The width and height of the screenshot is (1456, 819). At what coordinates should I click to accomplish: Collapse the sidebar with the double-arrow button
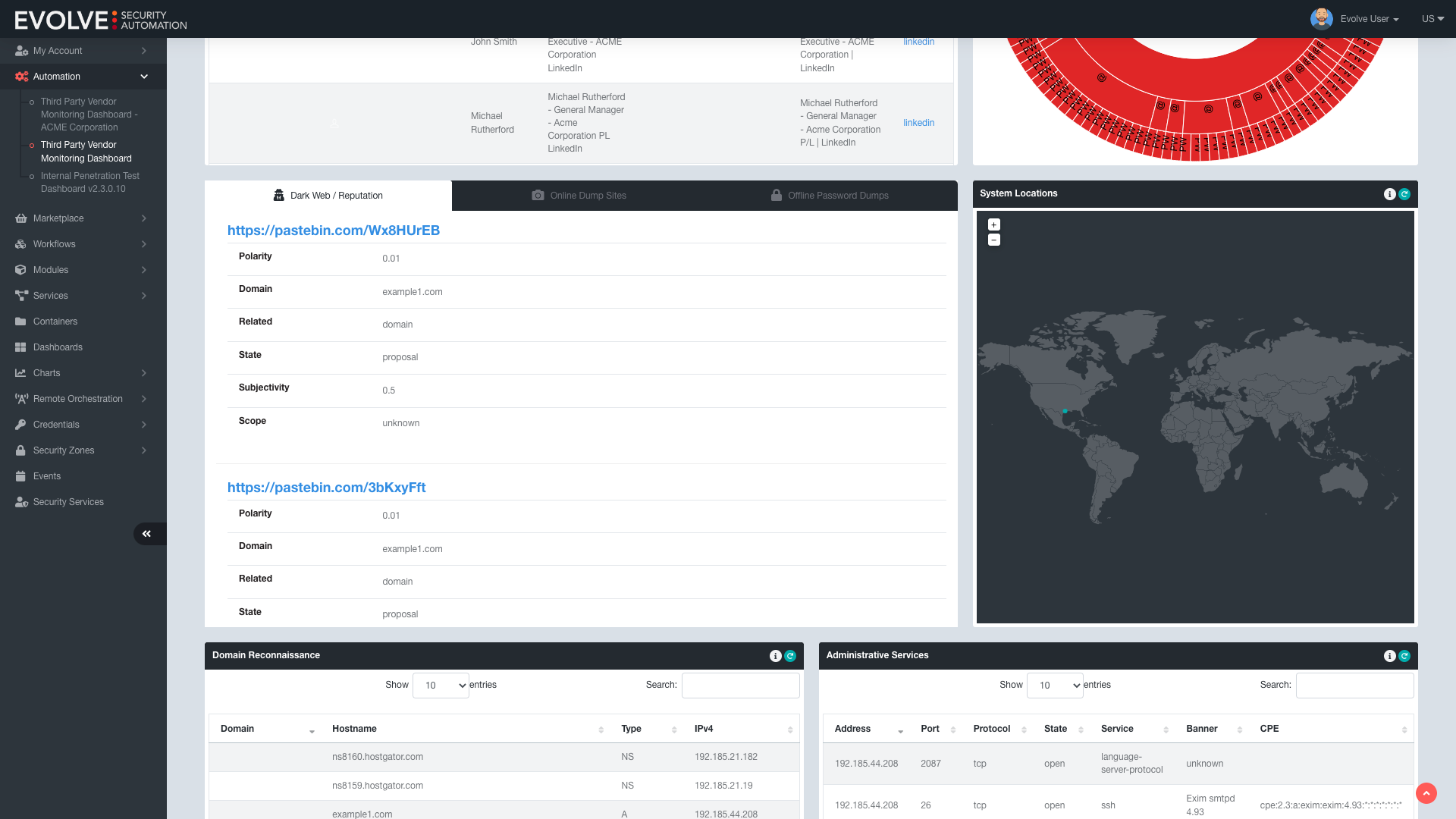click(x=147, y=534)
